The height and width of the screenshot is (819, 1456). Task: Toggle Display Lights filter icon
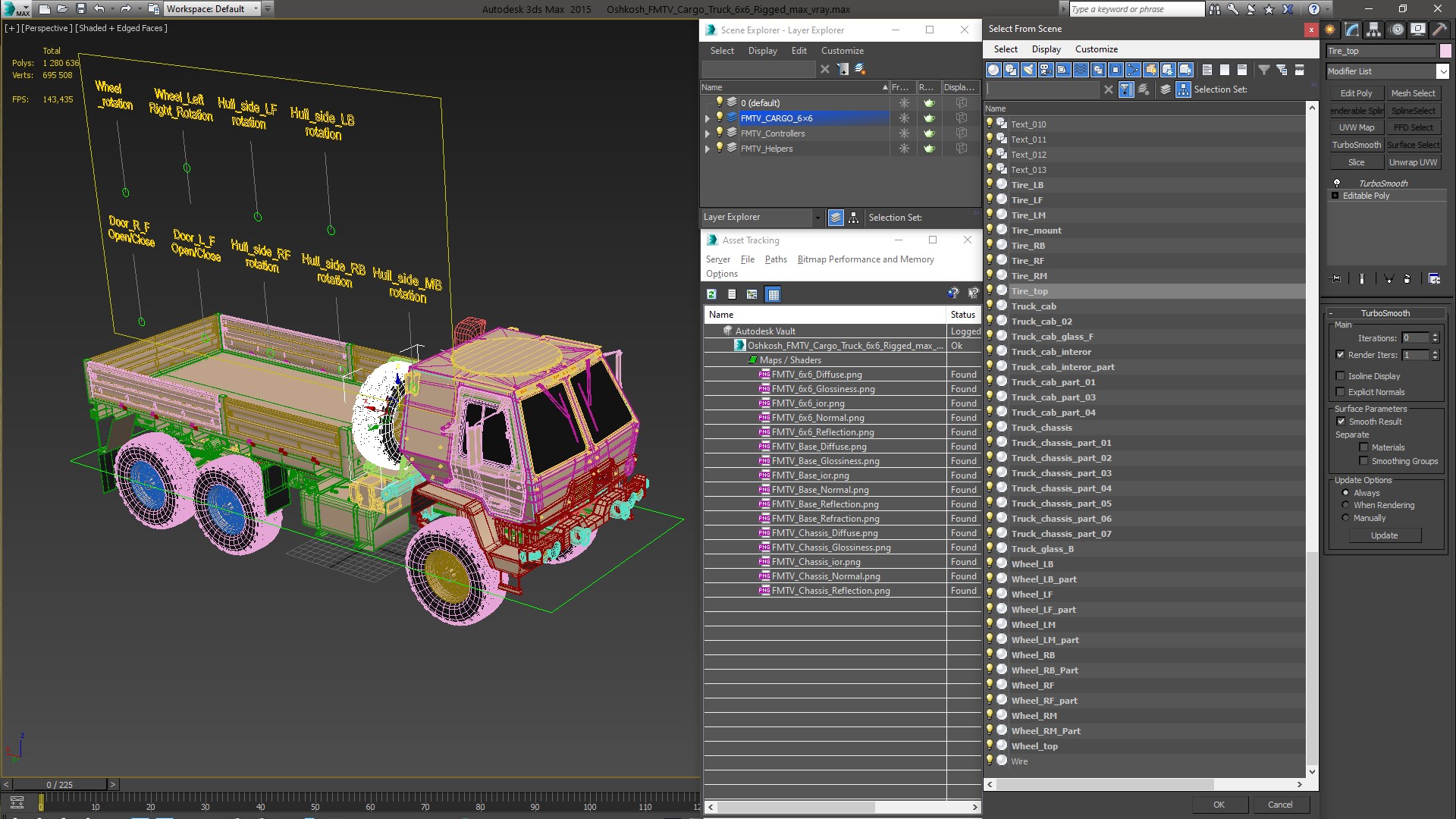coord(1028,70)
